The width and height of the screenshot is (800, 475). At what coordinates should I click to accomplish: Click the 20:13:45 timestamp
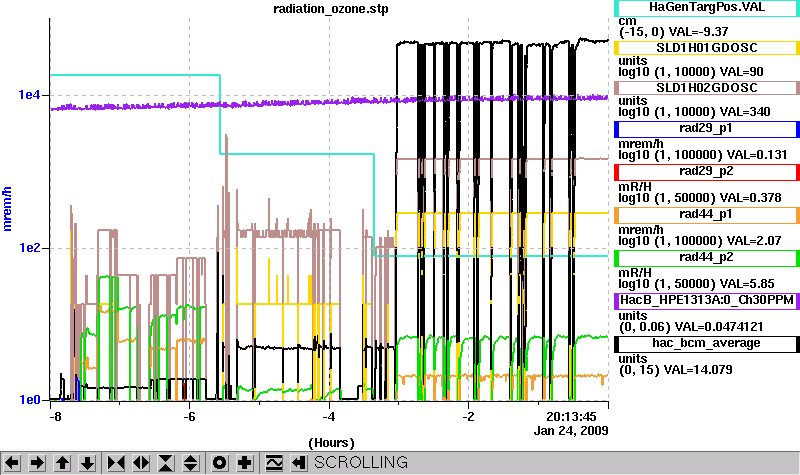pyautogui.click(x=571, y=417)
